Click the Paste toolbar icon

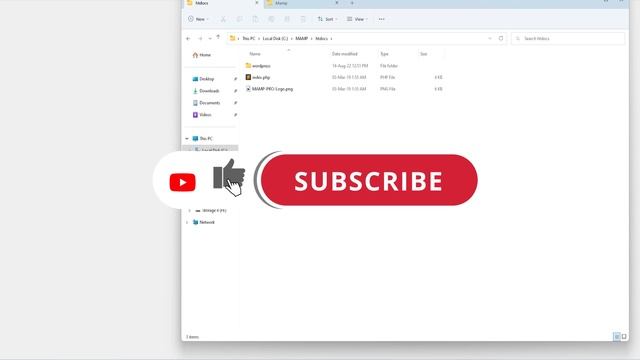pyautogui.click(x=255, y=19)
